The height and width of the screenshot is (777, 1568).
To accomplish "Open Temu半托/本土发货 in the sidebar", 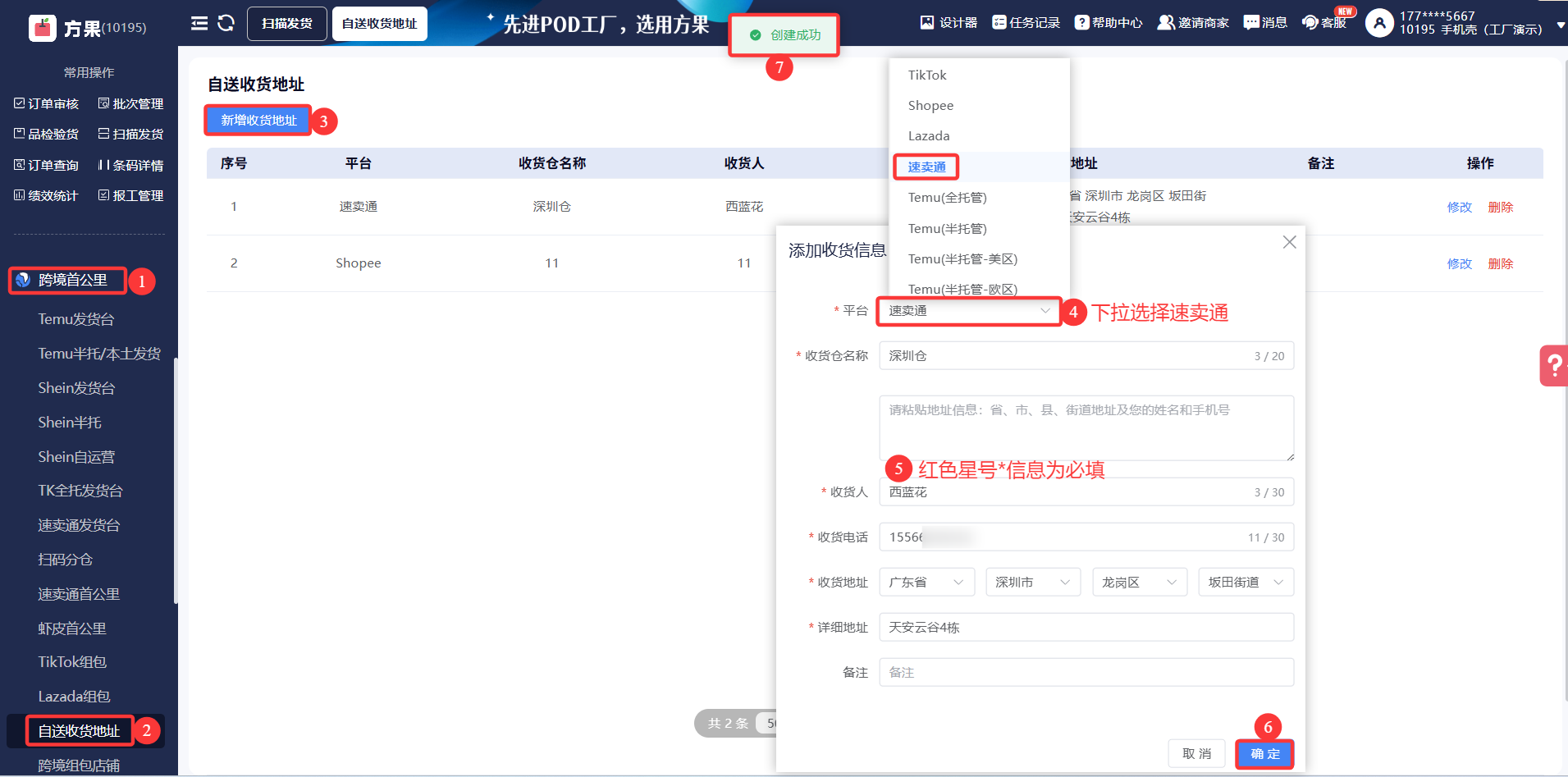I will pyautogui.click(x=99, y=354).
